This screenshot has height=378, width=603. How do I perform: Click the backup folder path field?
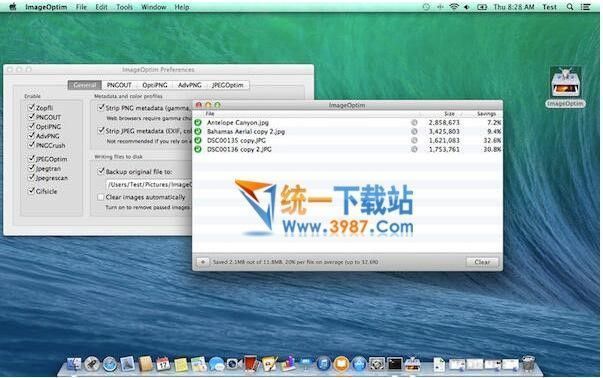[149, 185]
